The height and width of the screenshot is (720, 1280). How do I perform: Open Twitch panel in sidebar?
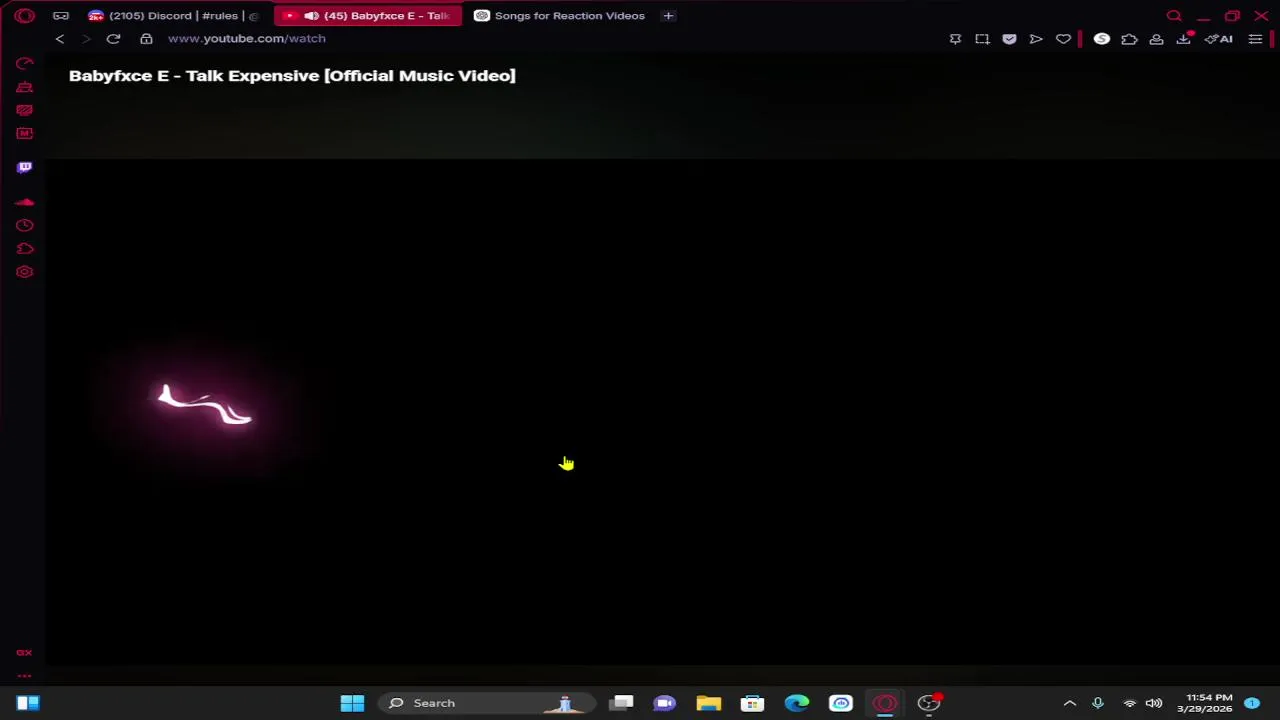pyautogui.click(x=25, y=167)
